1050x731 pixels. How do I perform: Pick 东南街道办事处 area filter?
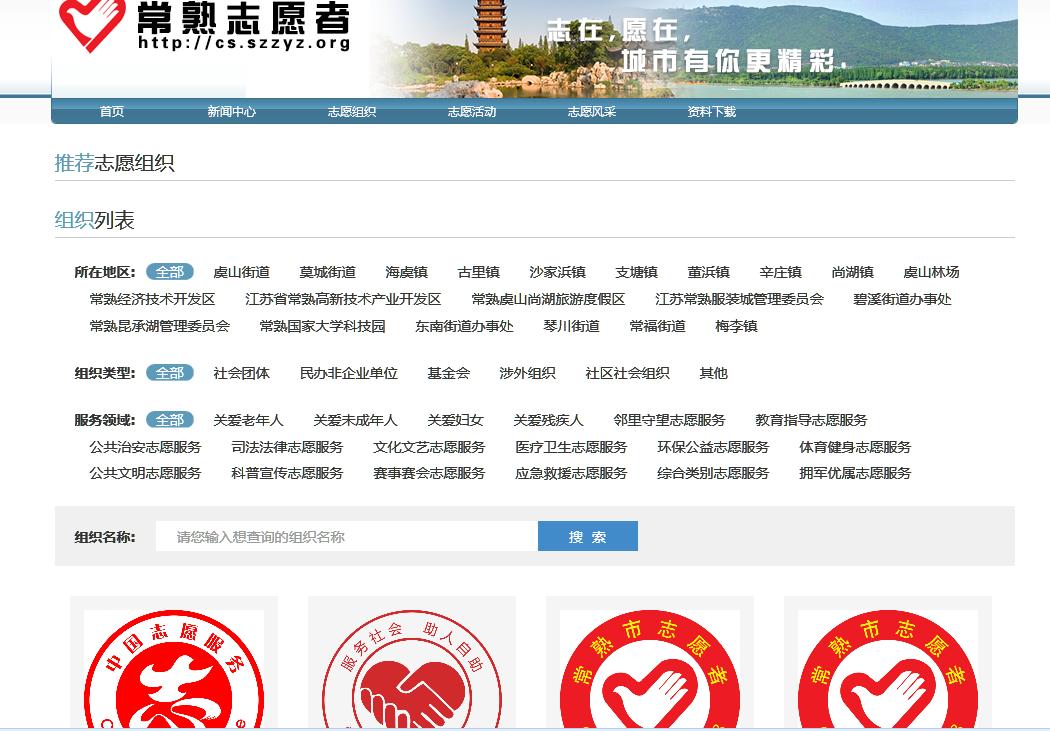[x=464, y=326]
